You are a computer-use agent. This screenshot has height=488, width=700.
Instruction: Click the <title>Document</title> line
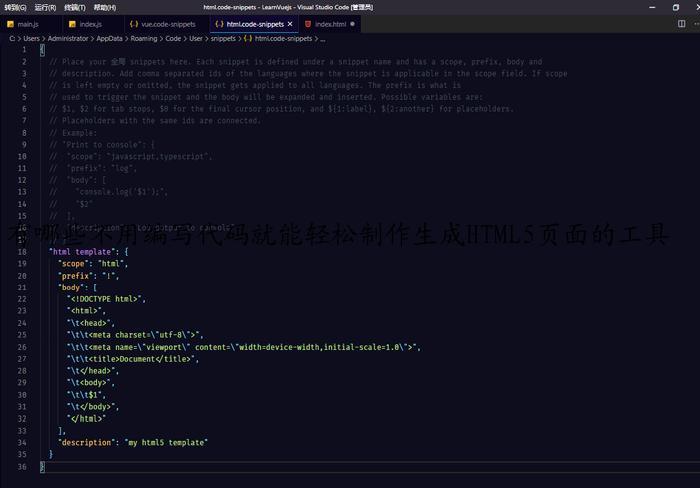(x=131, y=359)
